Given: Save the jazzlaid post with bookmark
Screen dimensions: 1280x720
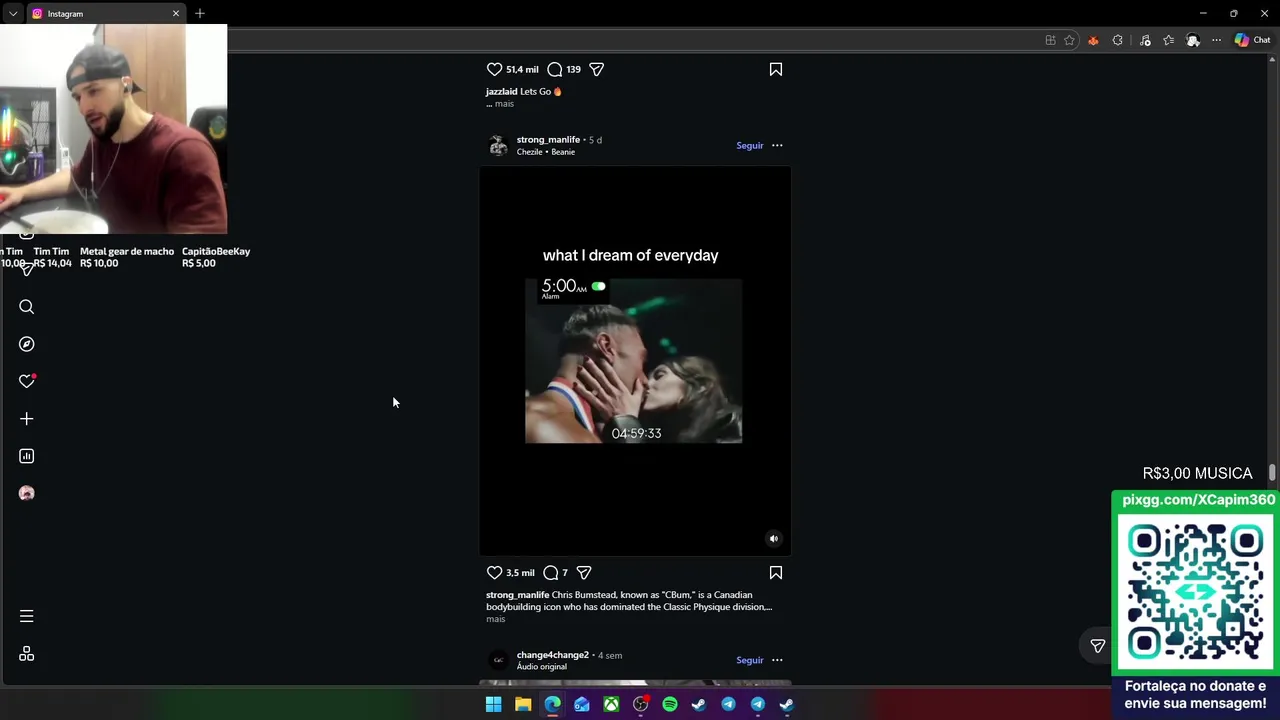Looking at the screenshot, I should coord(776,69).
